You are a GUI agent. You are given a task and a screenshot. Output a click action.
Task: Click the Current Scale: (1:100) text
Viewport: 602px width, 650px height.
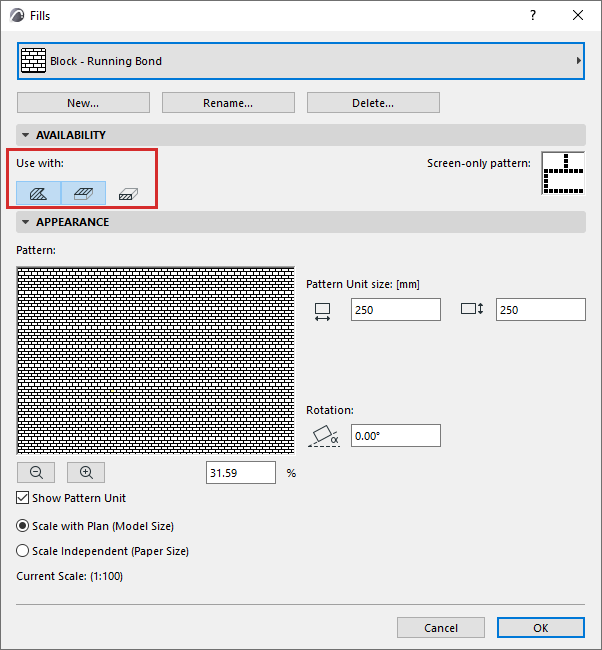70,576
